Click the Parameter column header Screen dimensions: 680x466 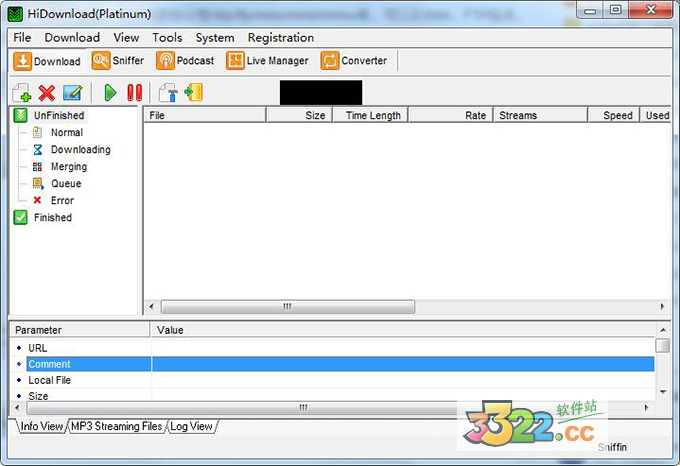point(80,330)
